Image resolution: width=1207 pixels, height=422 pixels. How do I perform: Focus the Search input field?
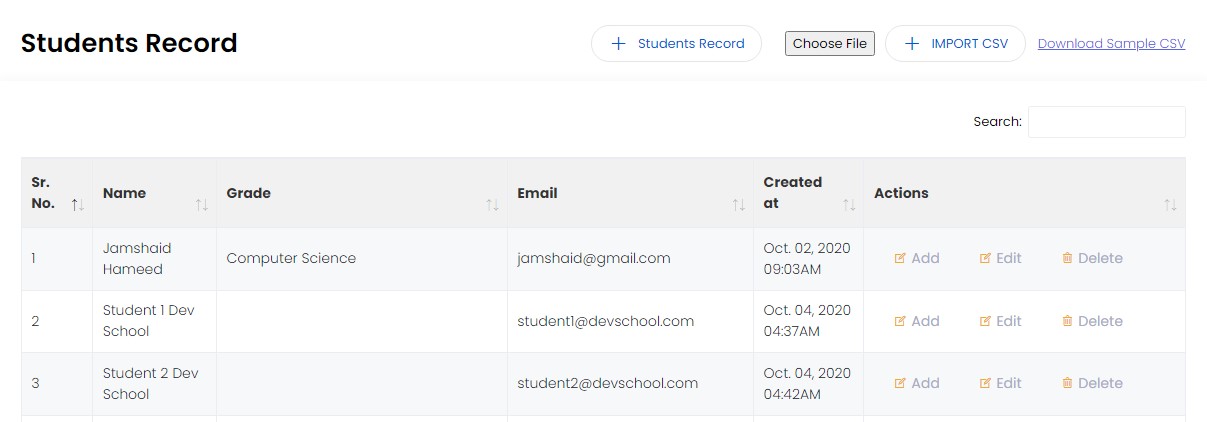tap(1106, 122)
